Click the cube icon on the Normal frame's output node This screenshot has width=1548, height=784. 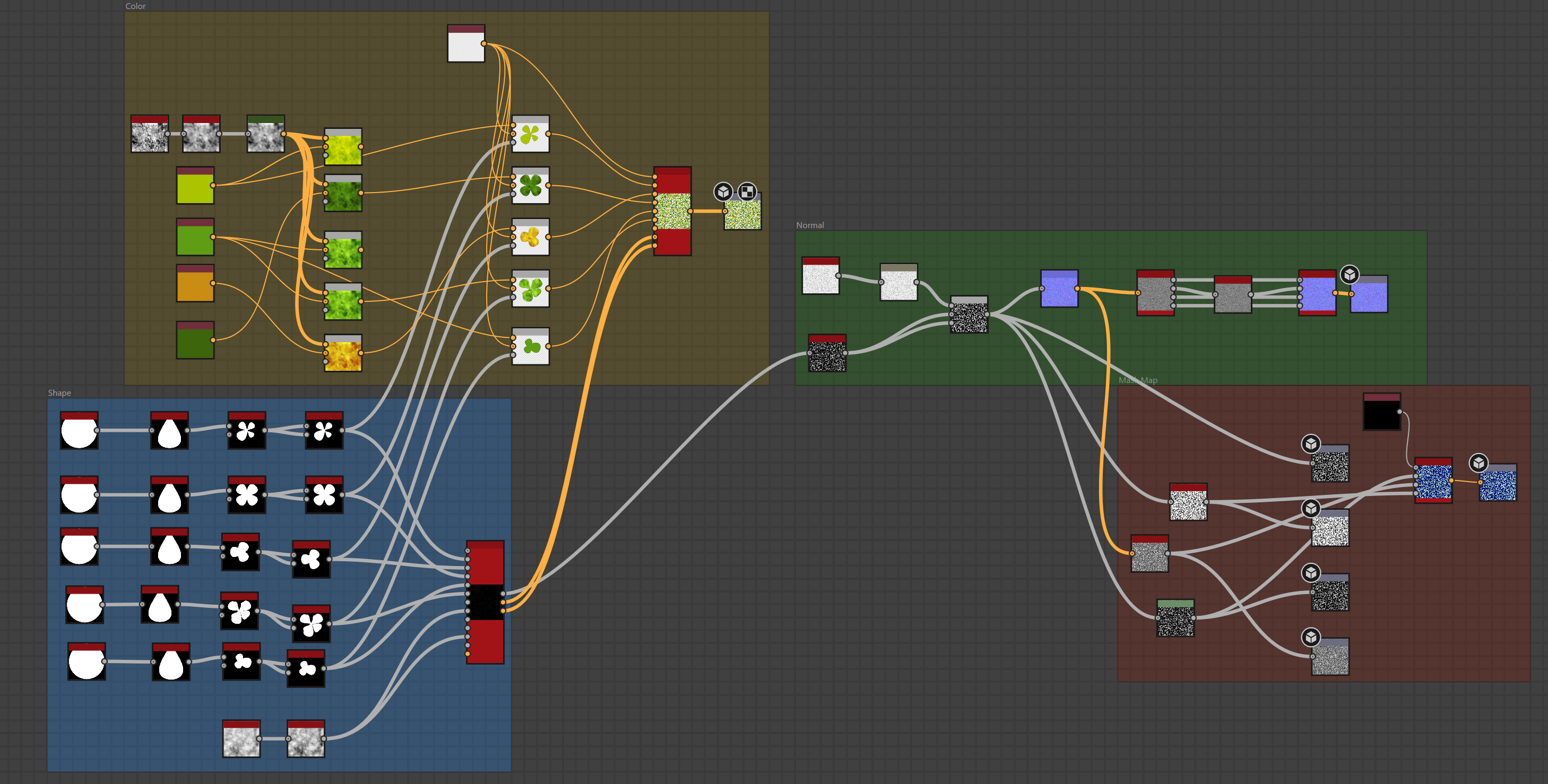point(1350,275)
